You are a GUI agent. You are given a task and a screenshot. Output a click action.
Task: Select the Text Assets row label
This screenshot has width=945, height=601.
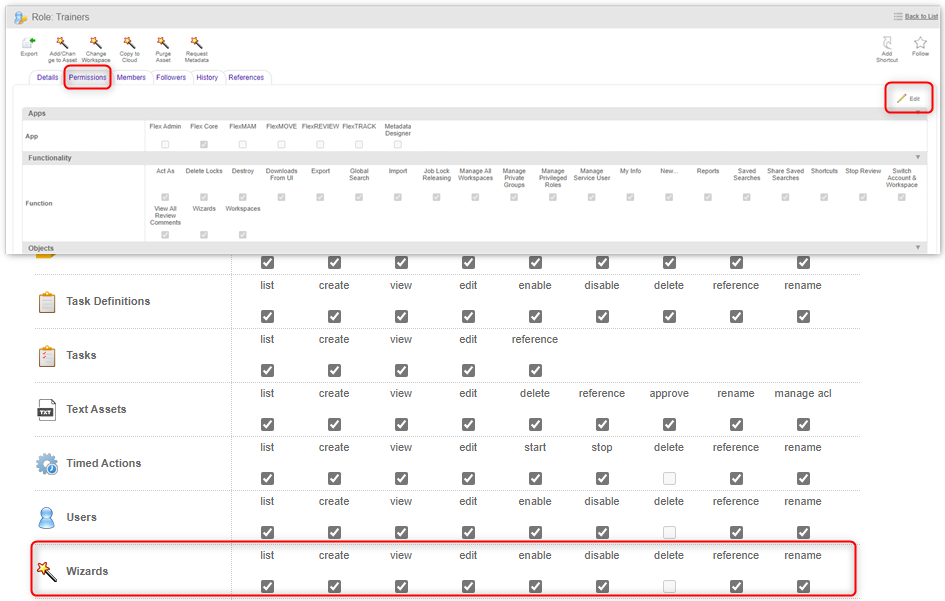point(96,409)
